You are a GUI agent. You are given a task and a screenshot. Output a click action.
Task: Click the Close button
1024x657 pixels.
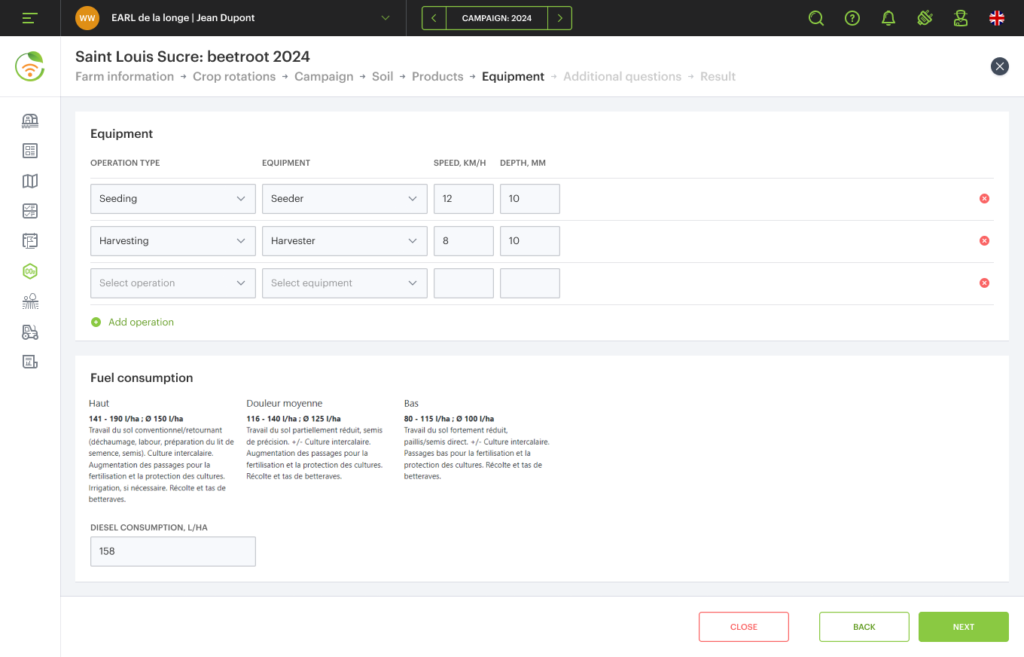point(744,627)
